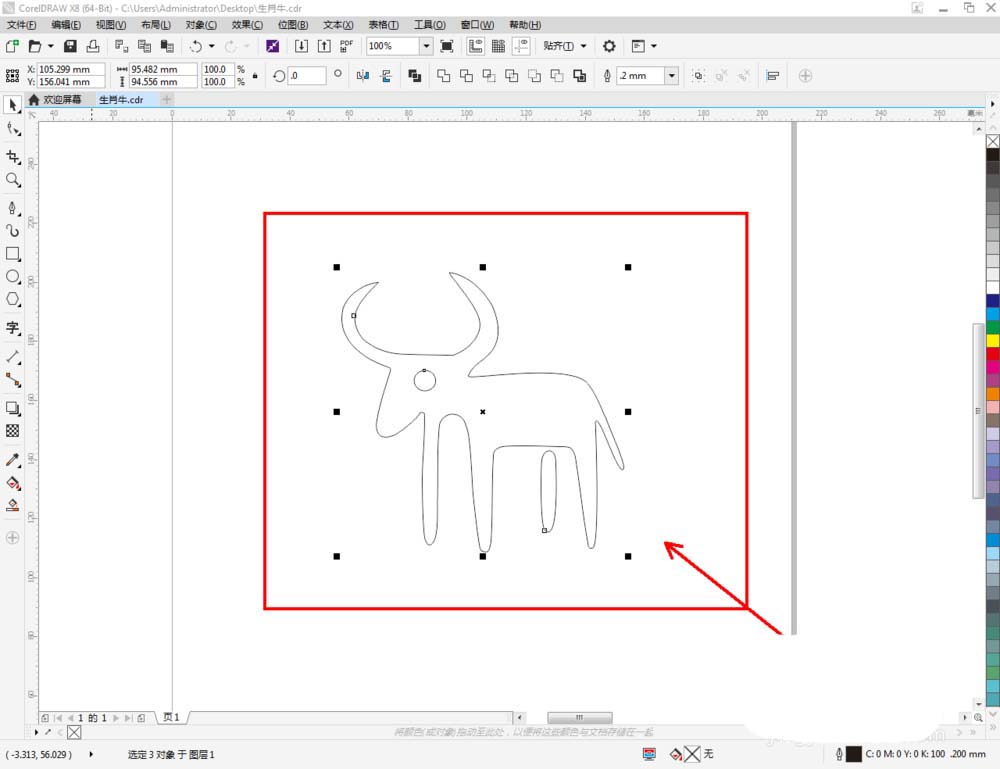This screenshot has height=769, width=1000.
Task: Open the 编辑(E) menu
Action: click(66, 25)
